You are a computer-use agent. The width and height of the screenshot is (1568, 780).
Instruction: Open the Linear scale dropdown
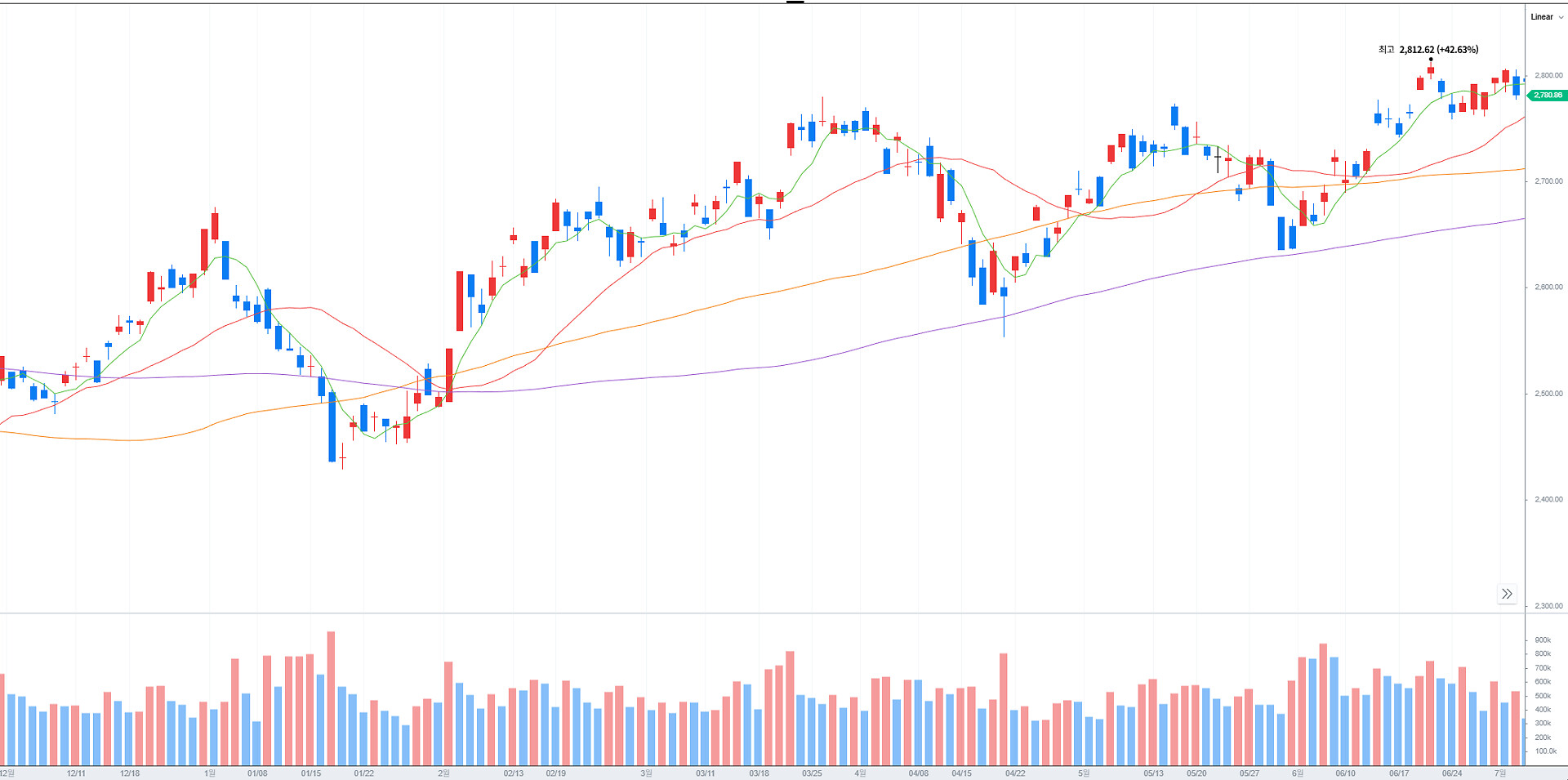(x=1546, y=17)
